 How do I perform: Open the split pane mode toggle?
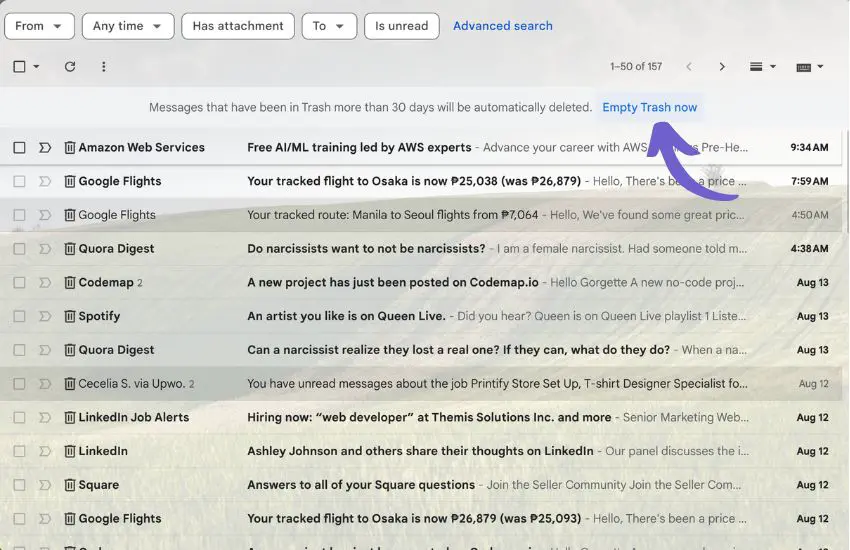pyautogui.click(x=756, y=67)
